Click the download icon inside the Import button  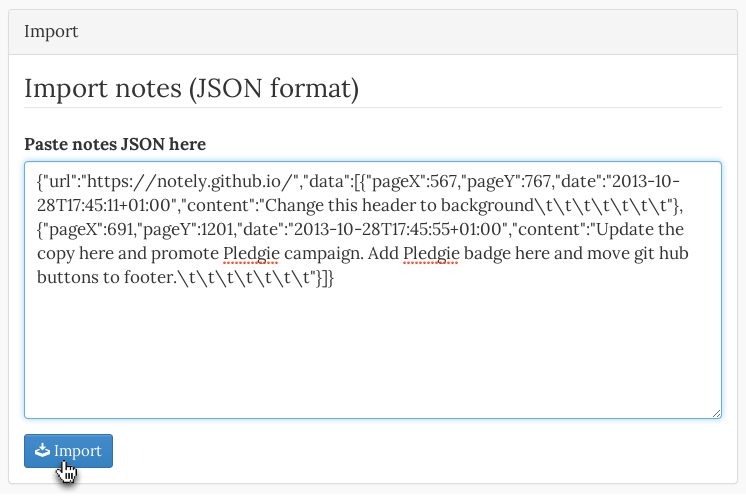point(42,450)
